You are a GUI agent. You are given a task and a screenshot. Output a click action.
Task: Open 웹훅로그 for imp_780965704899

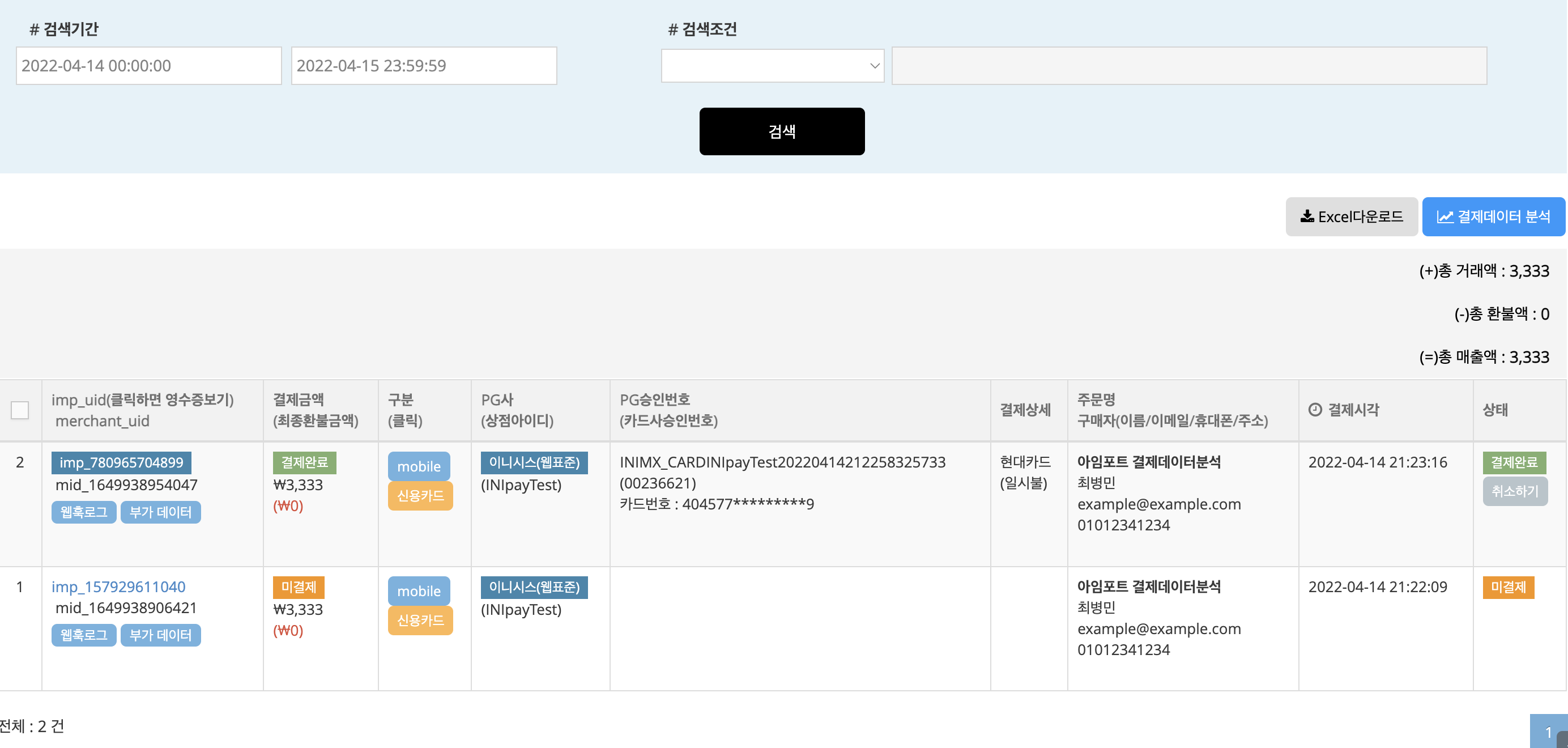pos(83,512)
